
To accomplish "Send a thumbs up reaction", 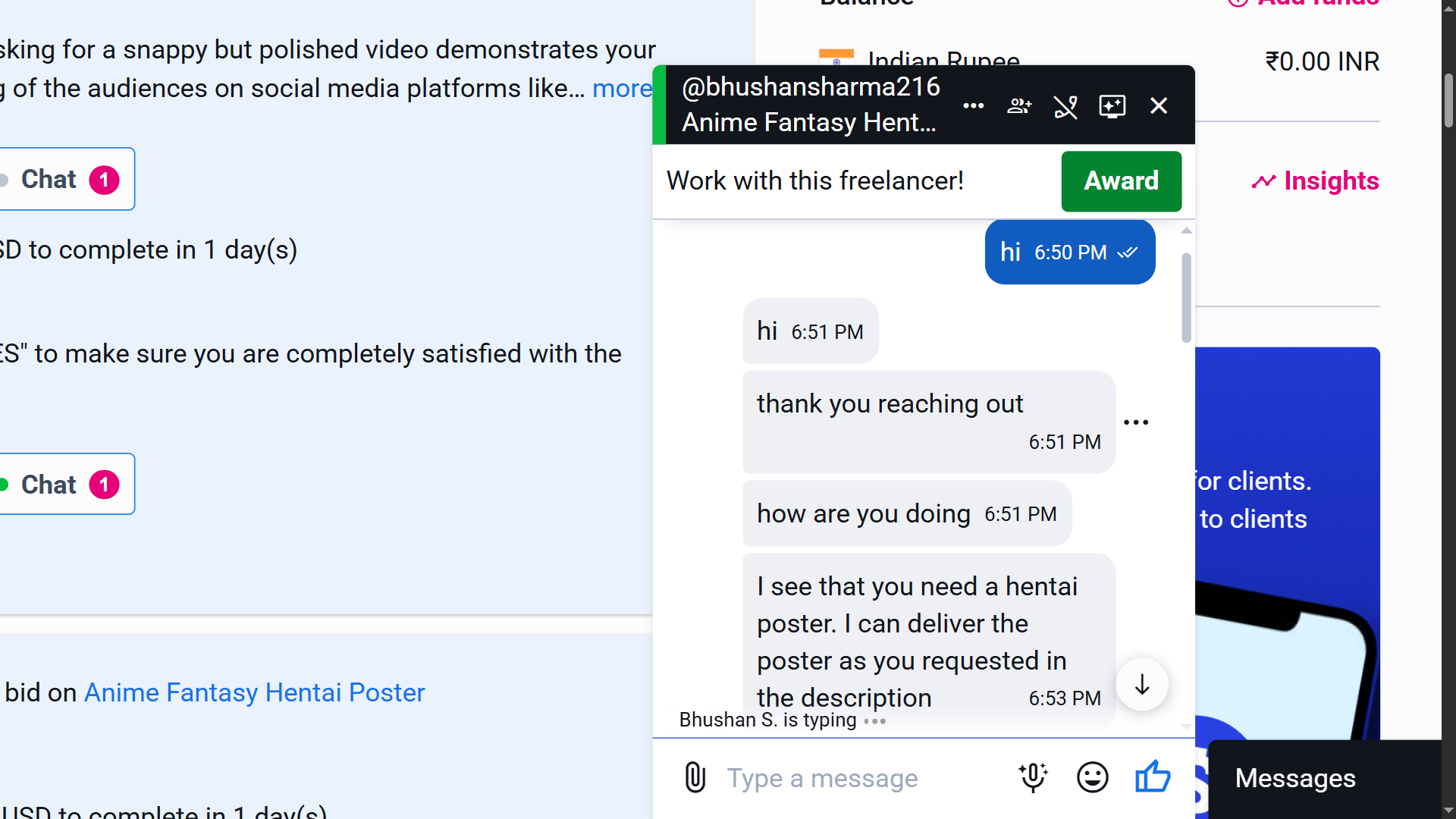I will pos(1153,777).
